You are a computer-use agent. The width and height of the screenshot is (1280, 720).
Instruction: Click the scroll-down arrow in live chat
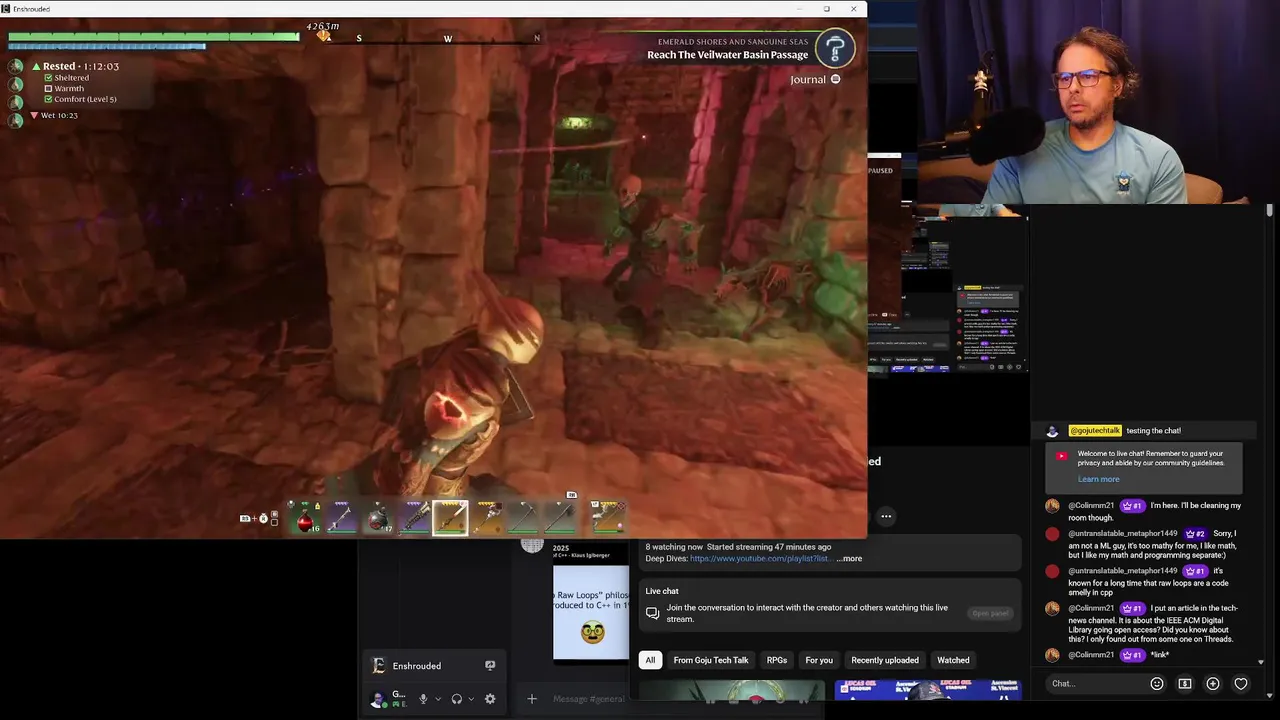coord(1260,662)
